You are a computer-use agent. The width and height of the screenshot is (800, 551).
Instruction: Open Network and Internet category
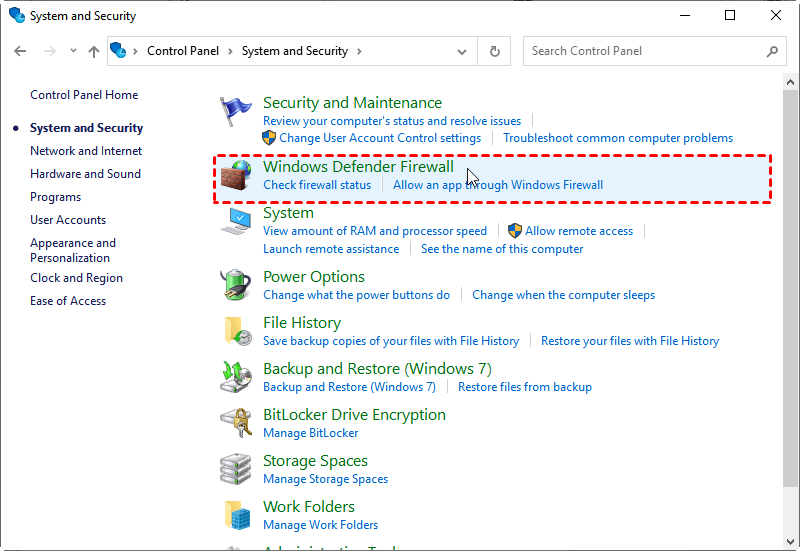tap(86, 151)
